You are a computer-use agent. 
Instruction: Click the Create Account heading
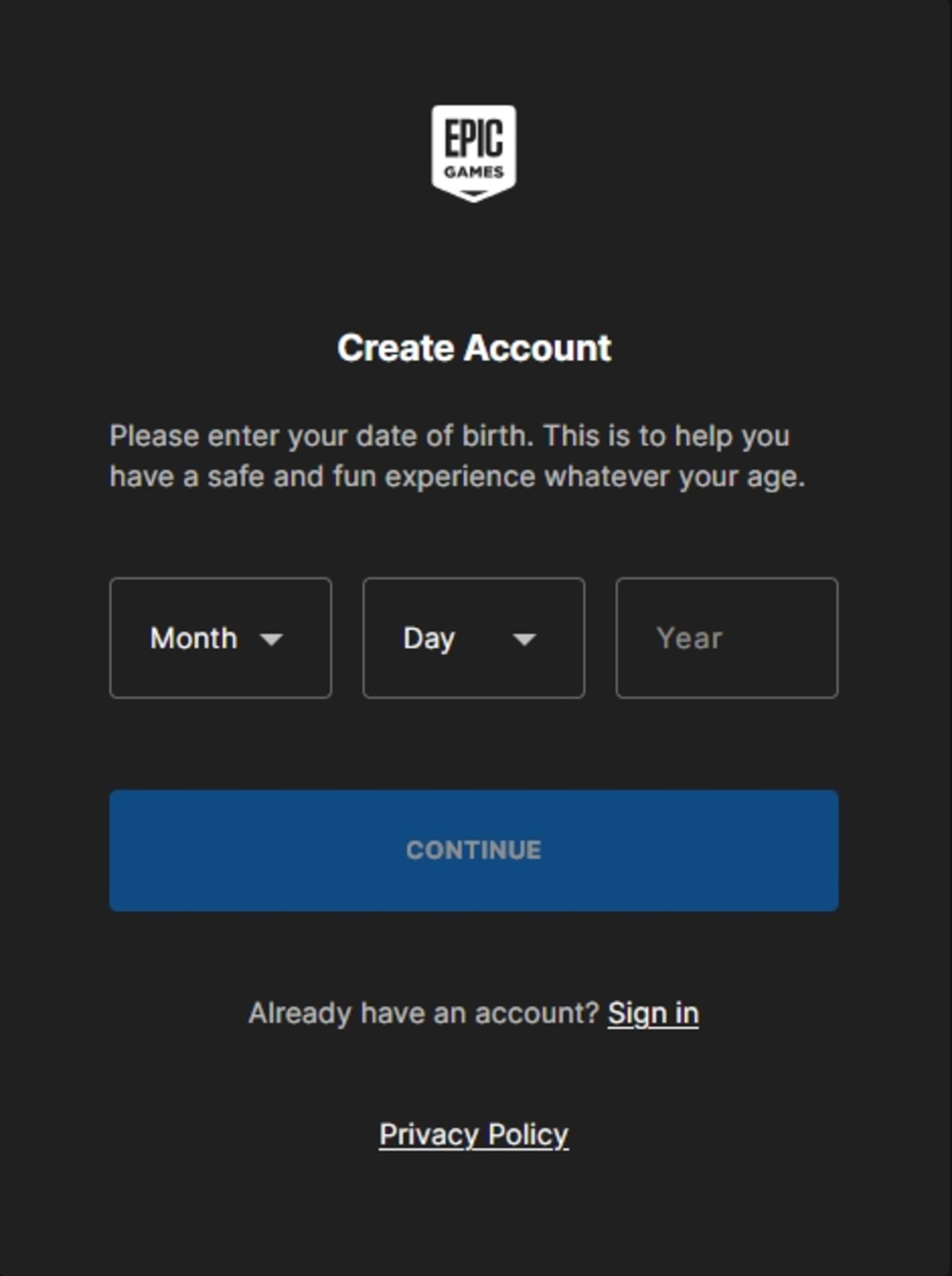(474, 348)
